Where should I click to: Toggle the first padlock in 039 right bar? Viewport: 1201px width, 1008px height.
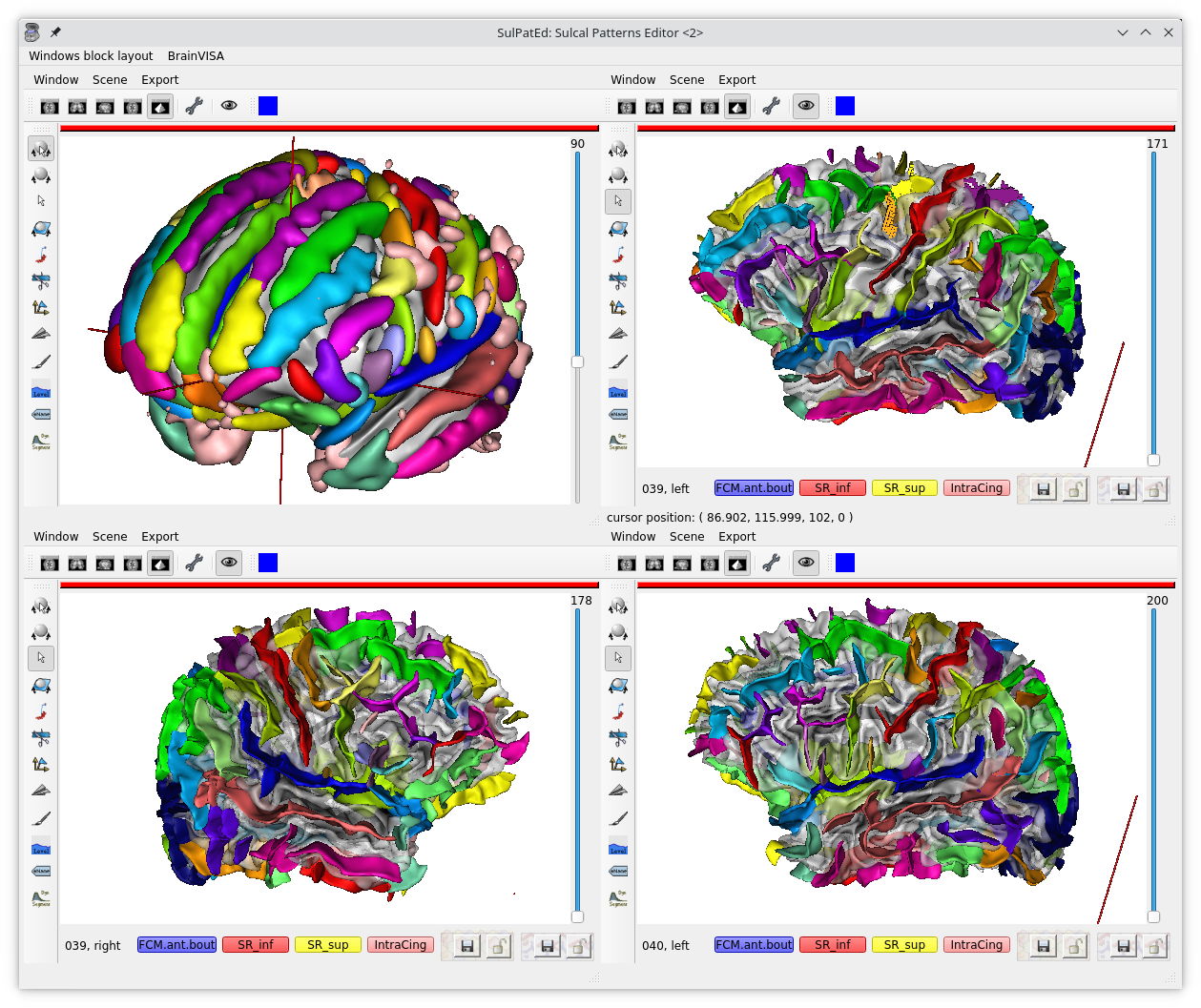click(498, 946)
